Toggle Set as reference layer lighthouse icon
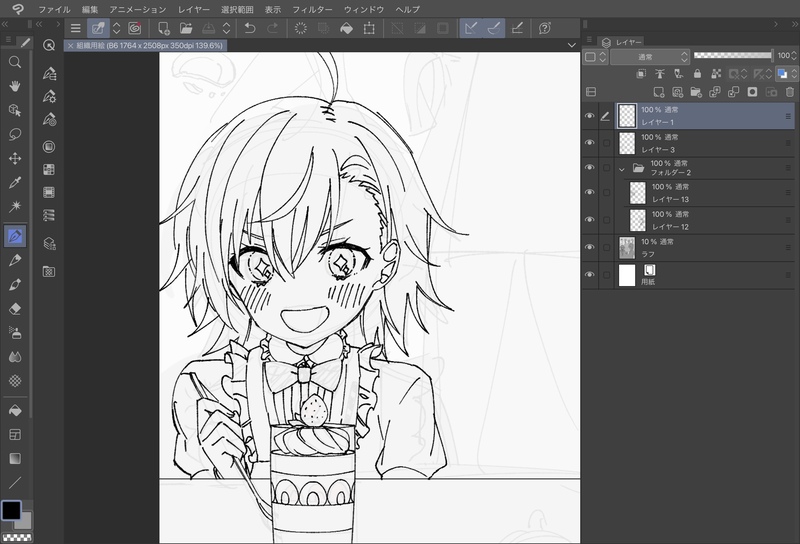Image resolution: width=800 pixels, height=544 pixels. tap(660, 74)
